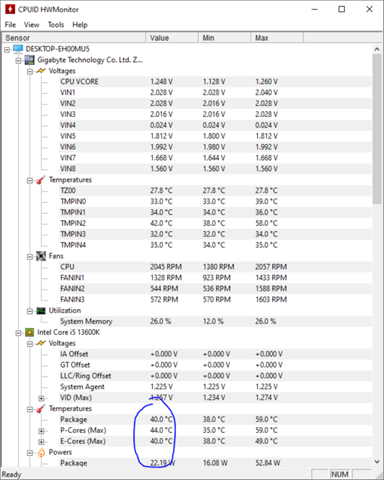This screenshot has height=480, width=384.
Task: Open the File menu
Action: coord(10,25)
